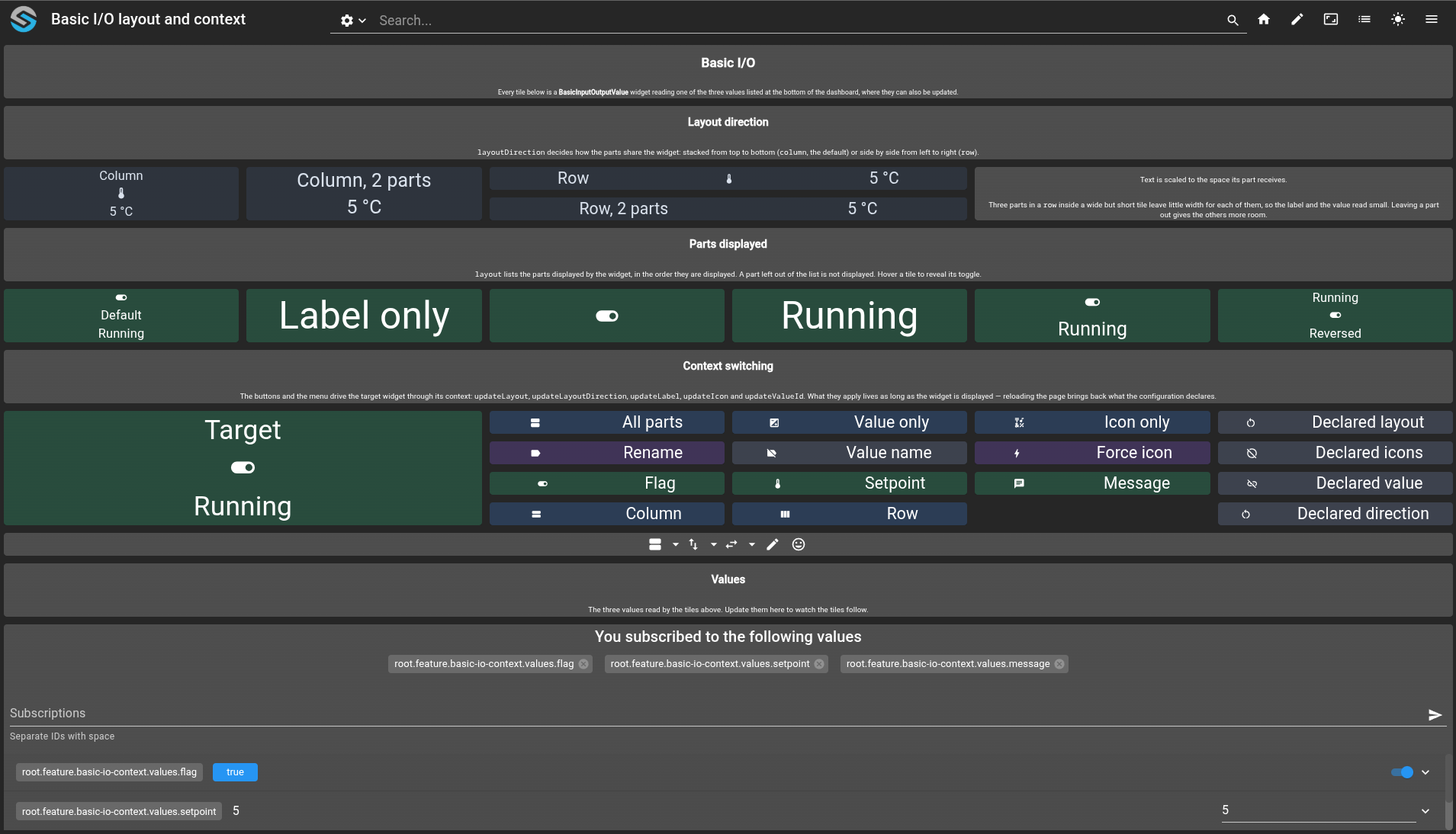Switch target to Column direction

pos(606,514)
